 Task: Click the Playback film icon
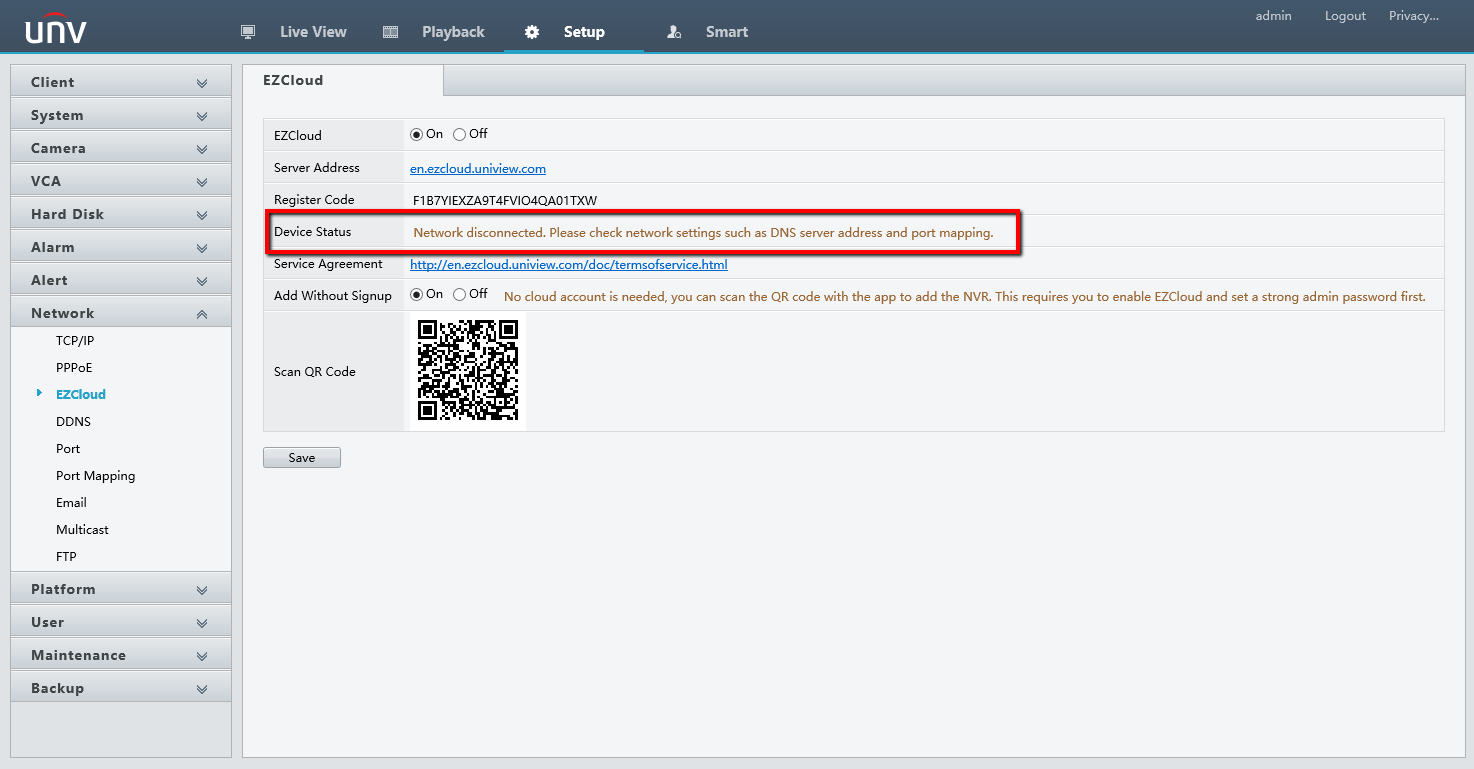click(x=391, y=32)
